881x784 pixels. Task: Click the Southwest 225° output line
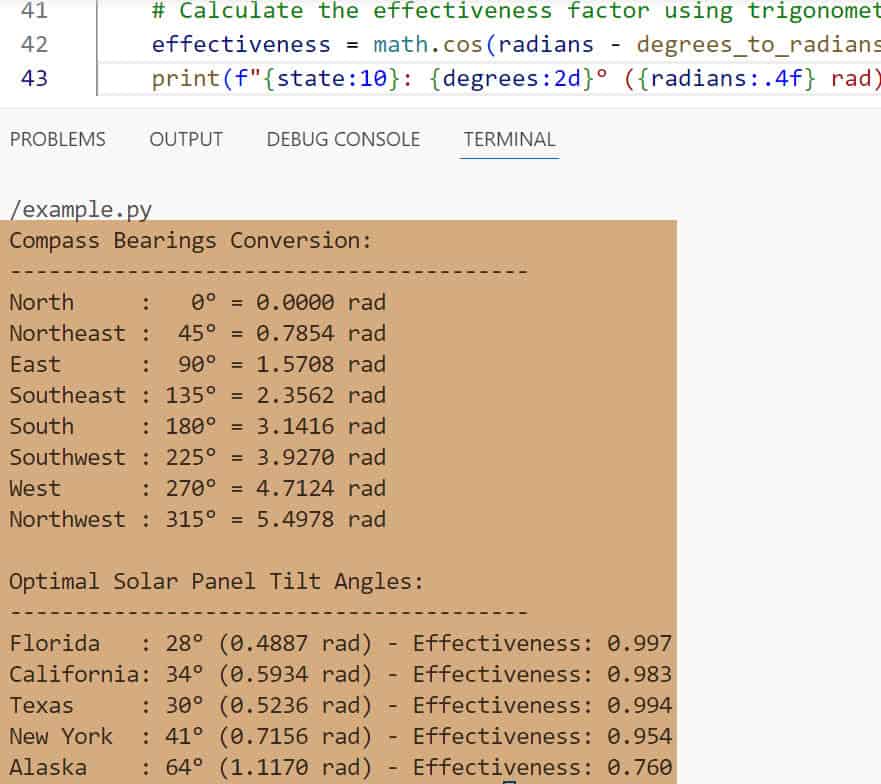point(197,457)
